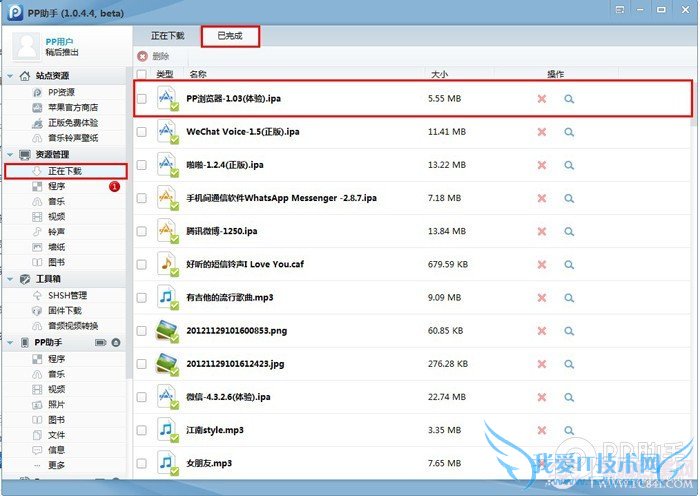Open 更多 under the PP助手 device
This screenshot has height=496, width=700.
click(x=57, y=465)
